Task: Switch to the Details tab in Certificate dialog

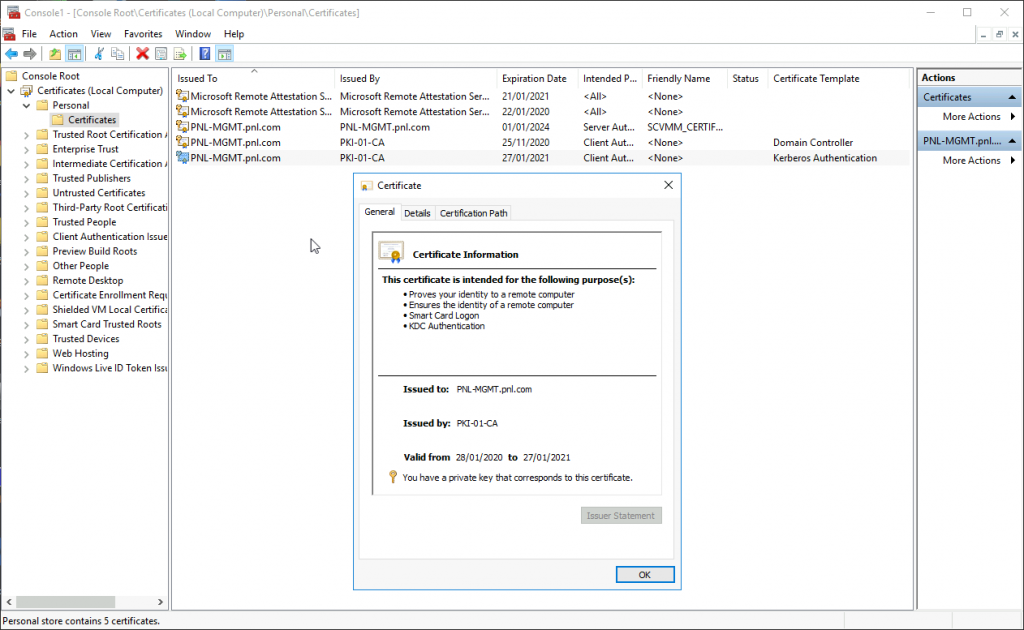Action: pos(417,212)
